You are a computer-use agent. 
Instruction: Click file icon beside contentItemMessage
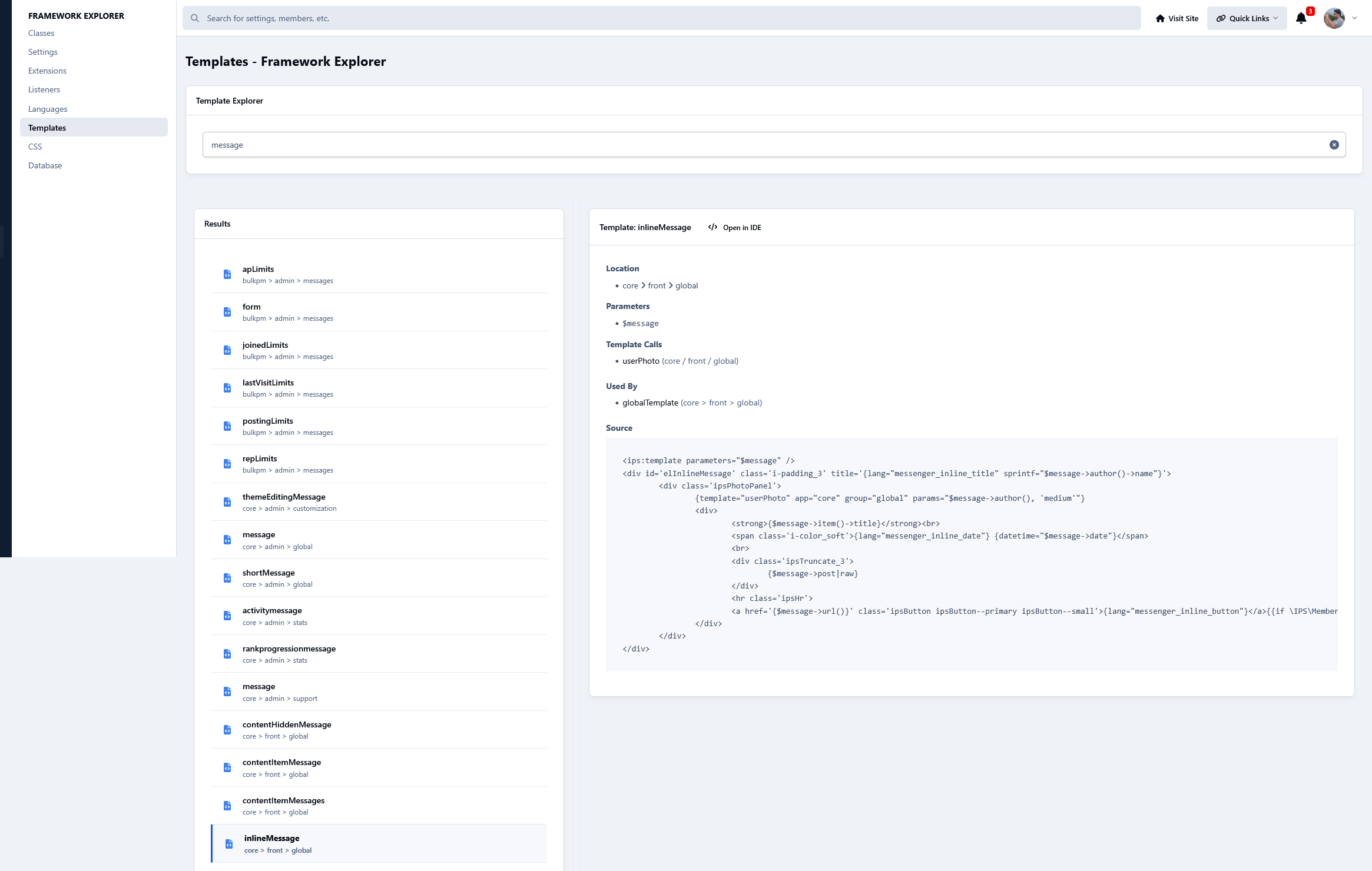pos(227,767)
